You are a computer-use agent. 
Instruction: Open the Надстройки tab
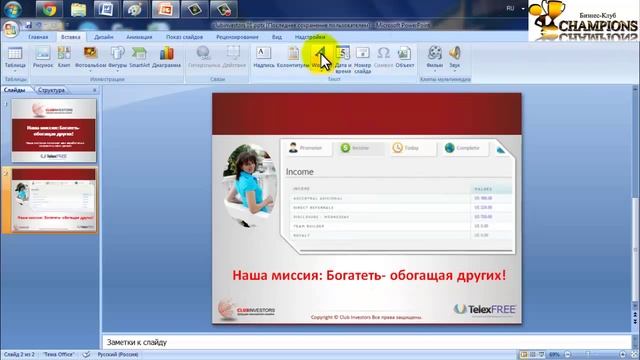point(310,37)
